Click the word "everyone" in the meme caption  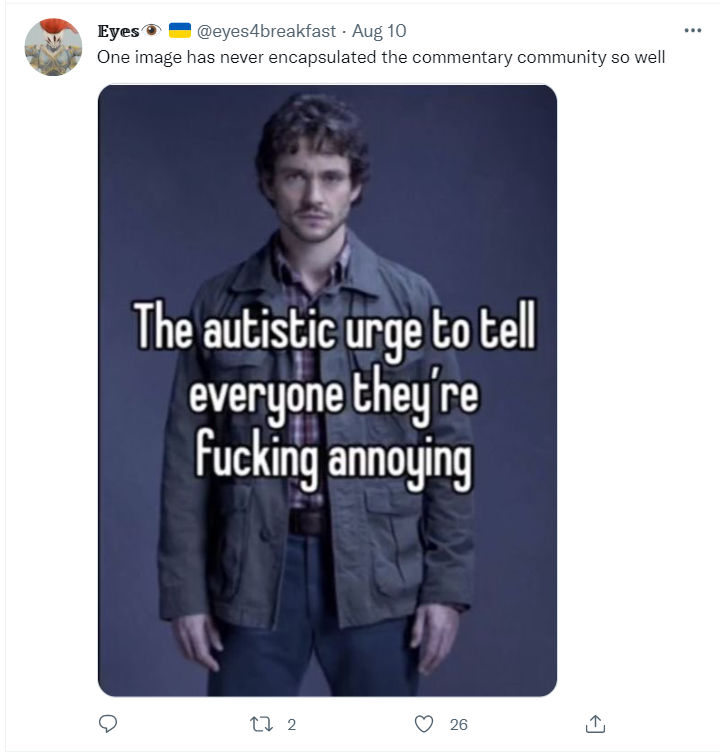click(266, 397)
